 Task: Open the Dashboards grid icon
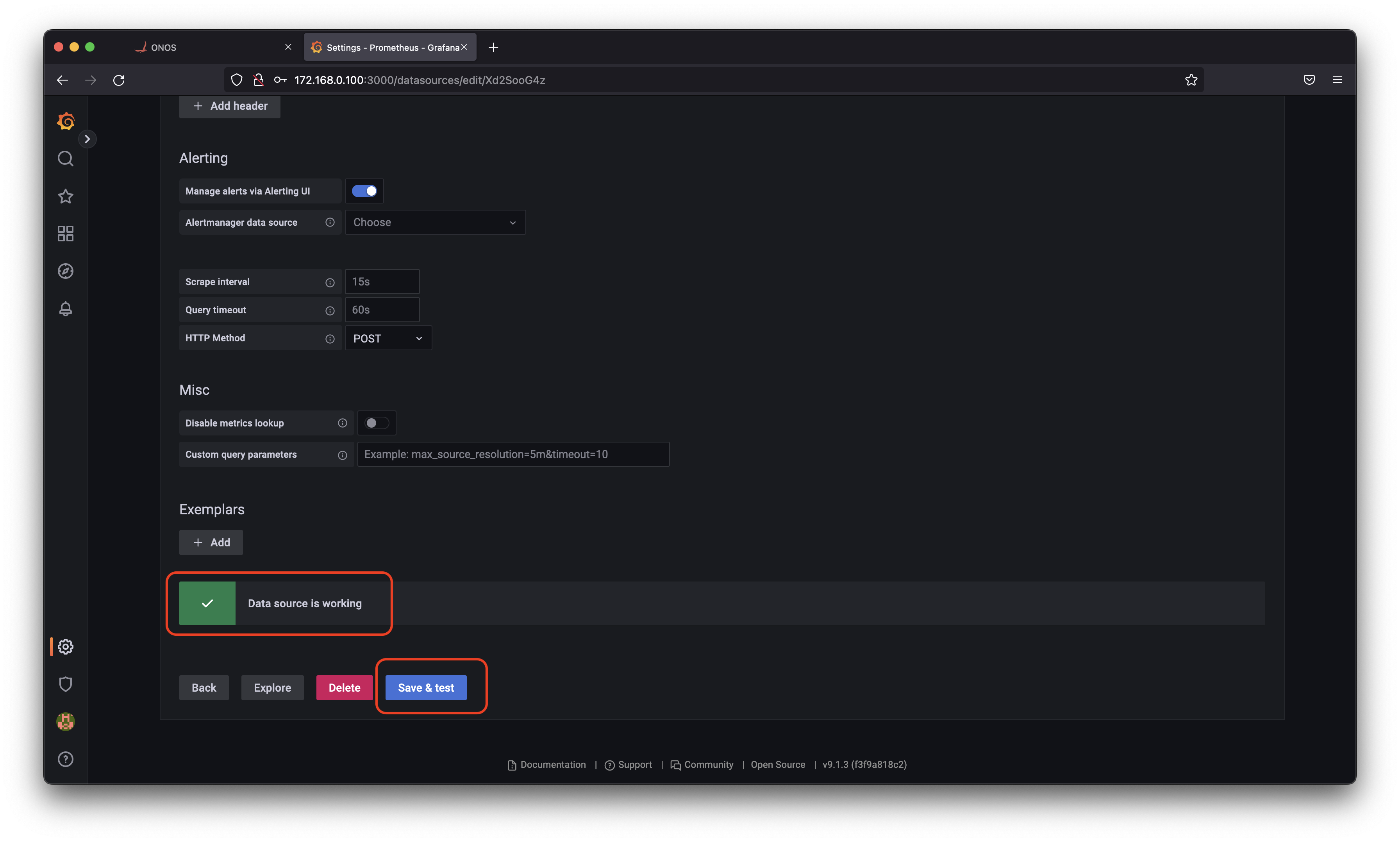[66, 234]
